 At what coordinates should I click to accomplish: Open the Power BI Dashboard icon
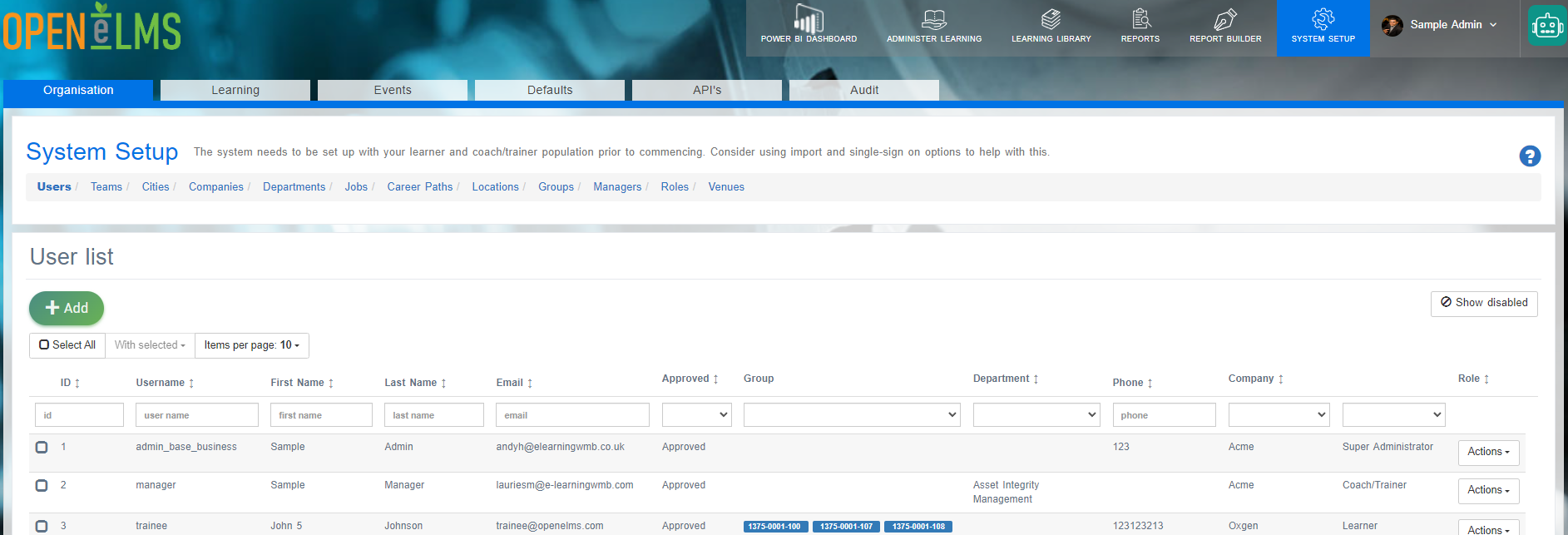coord(809,19)
